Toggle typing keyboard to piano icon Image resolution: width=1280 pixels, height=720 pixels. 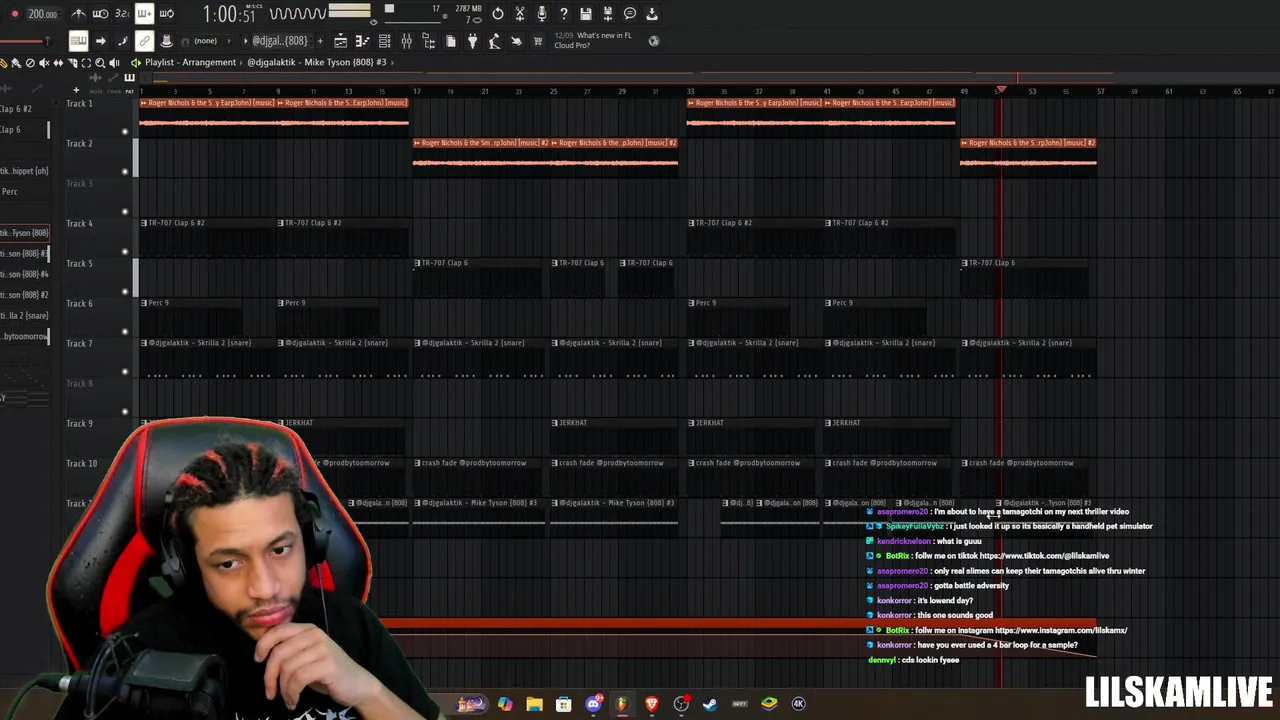coord(78,41)
